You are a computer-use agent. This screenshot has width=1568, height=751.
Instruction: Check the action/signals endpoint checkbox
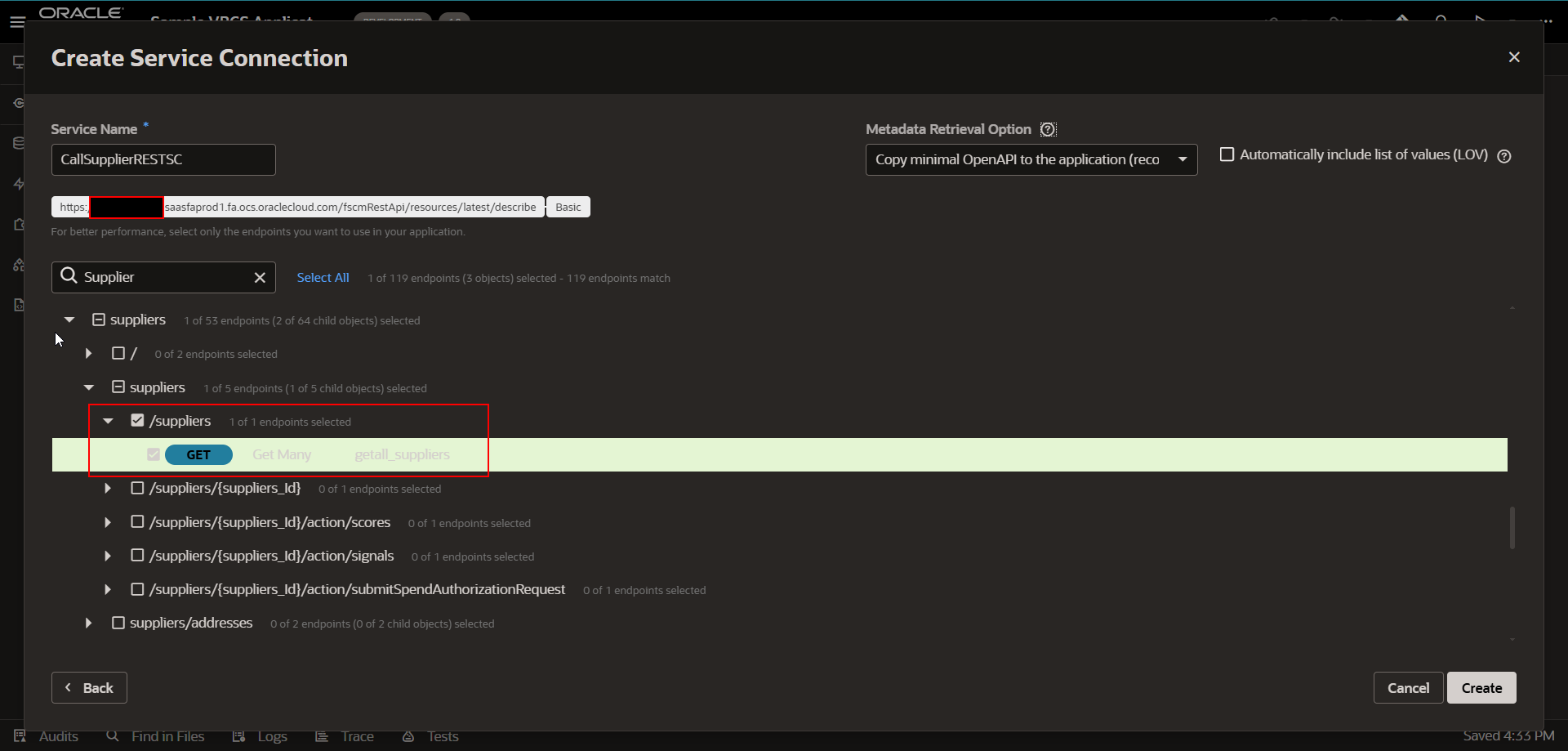click(137, 555)
